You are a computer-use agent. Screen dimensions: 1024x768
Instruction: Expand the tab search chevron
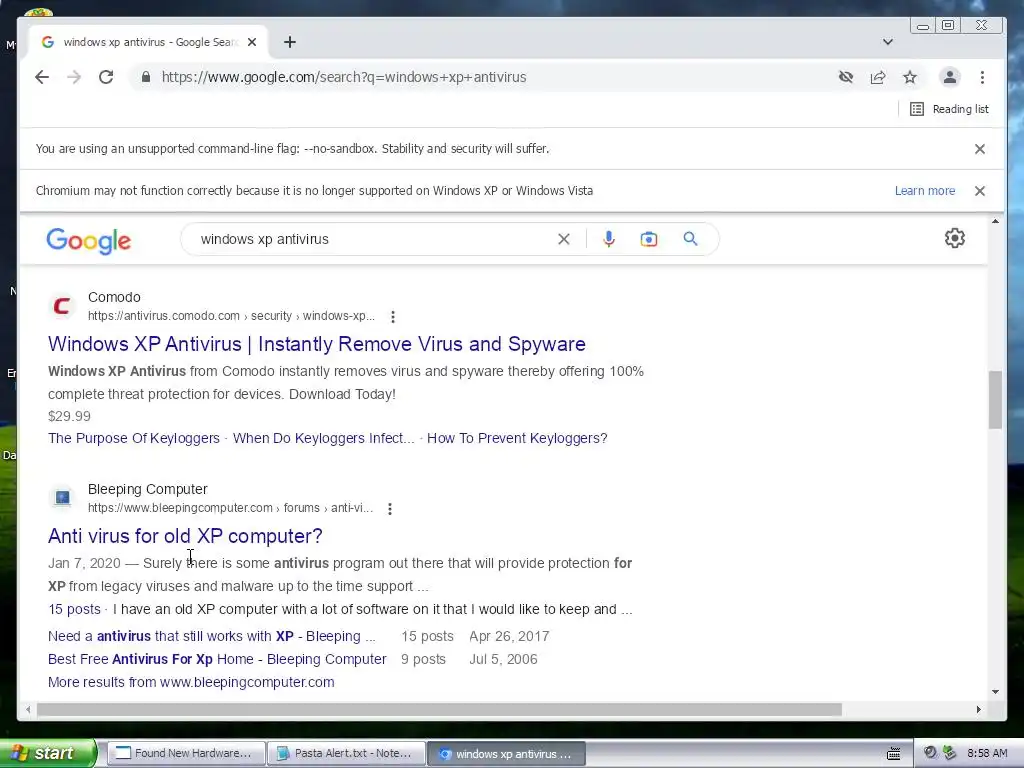point(888,42)
